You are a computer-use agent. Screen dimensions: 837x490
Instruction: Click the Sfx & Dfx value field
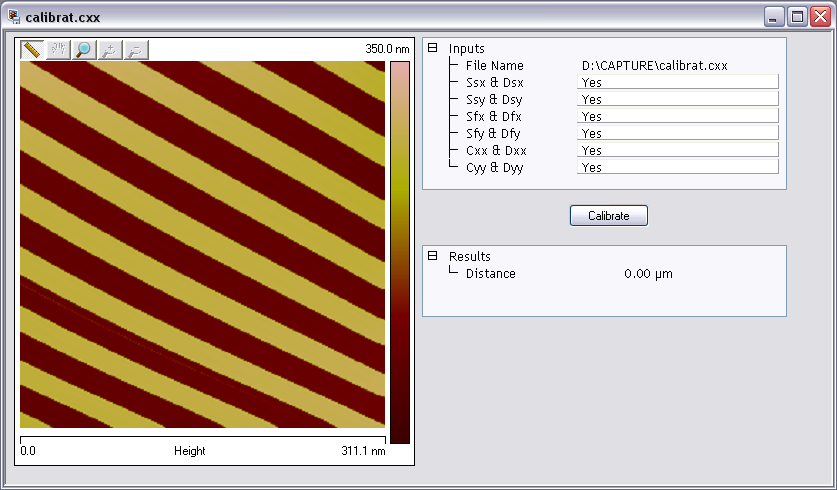click(x=677, y=116)
